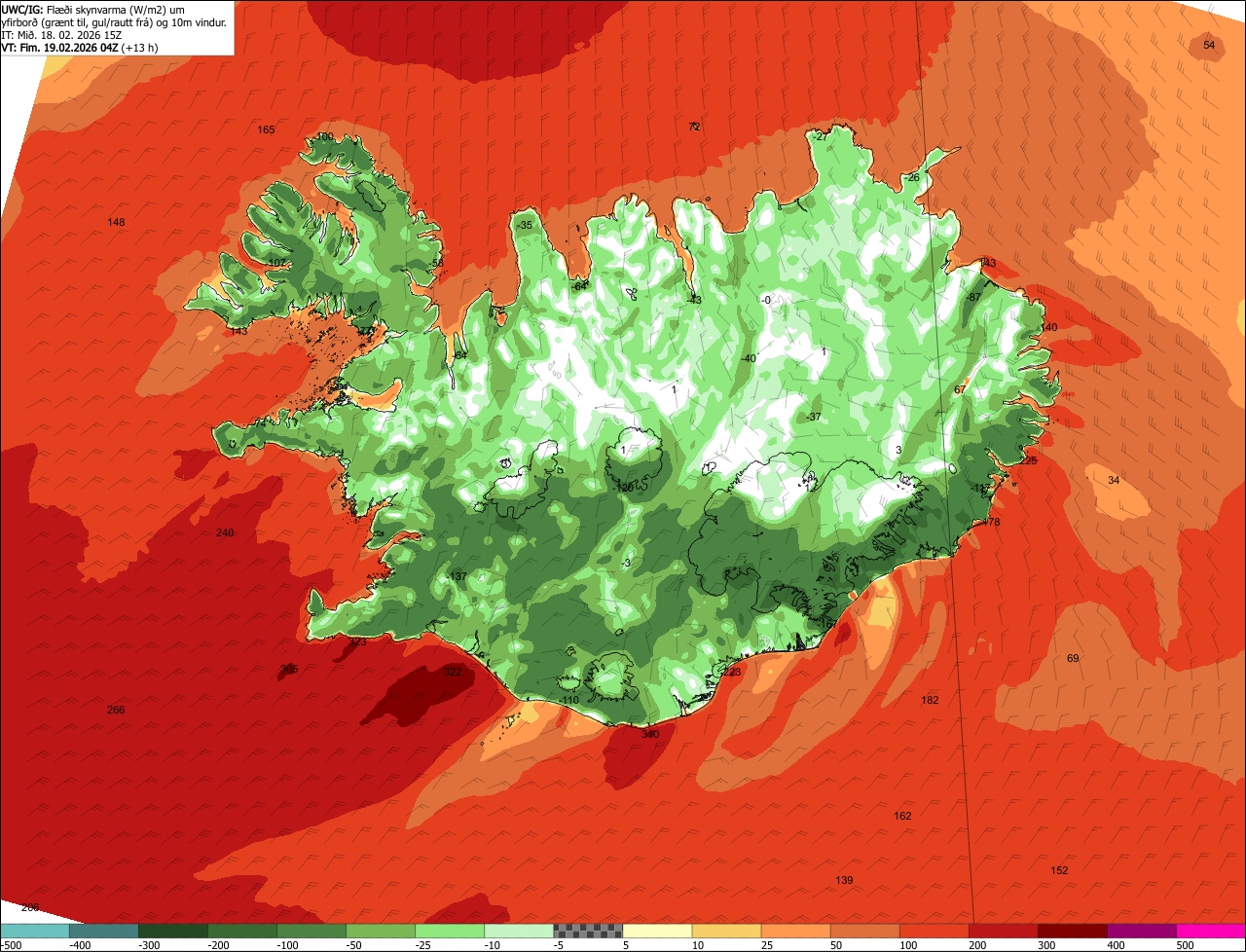The image size is (1246, 952).
Task: Click the map value 152
Action: pyautogui.click(x=1059, y=871)
